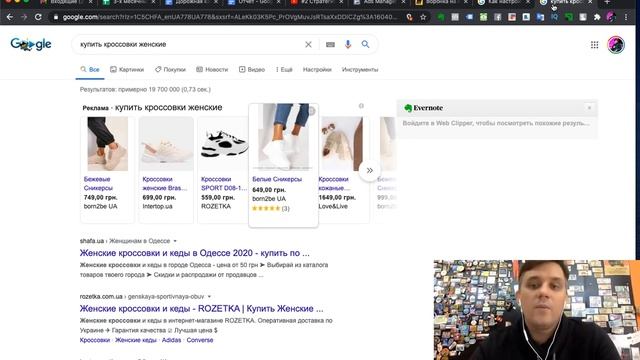The image size is (640, 360).
Task: Click the address bar URL
Action: point(229,17)
